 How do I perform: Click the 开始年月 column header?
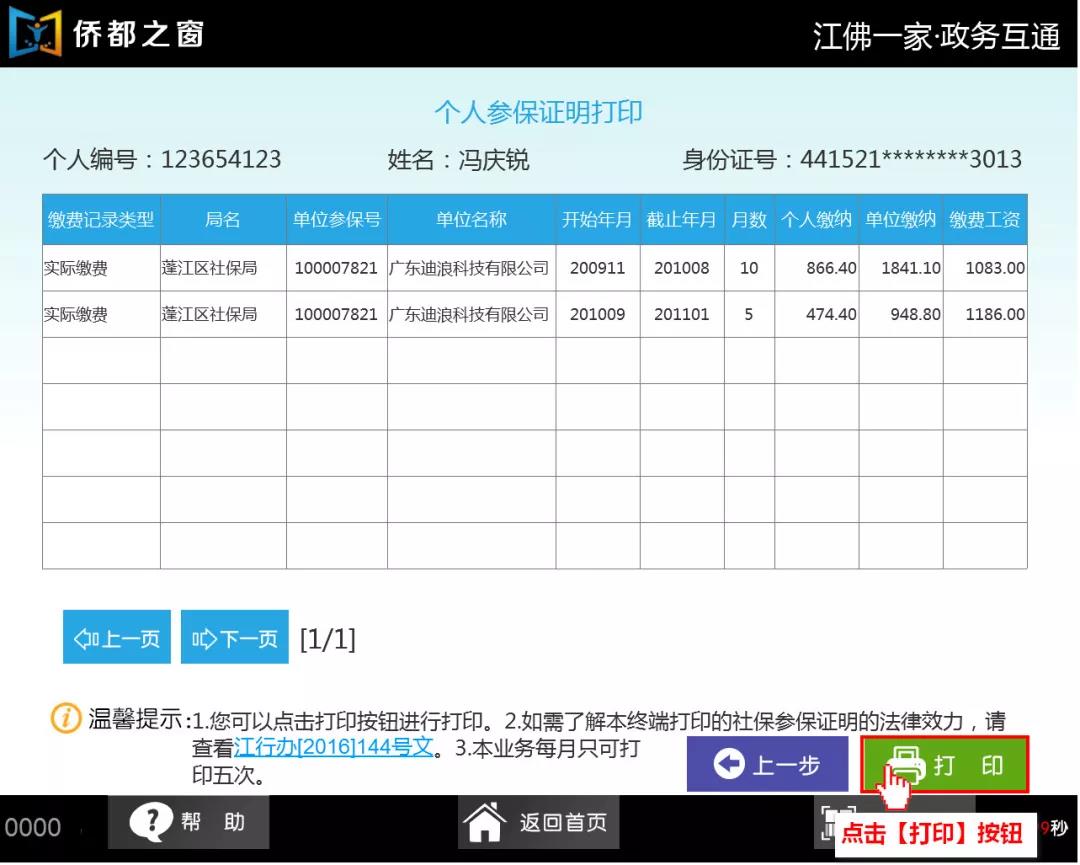598,220
